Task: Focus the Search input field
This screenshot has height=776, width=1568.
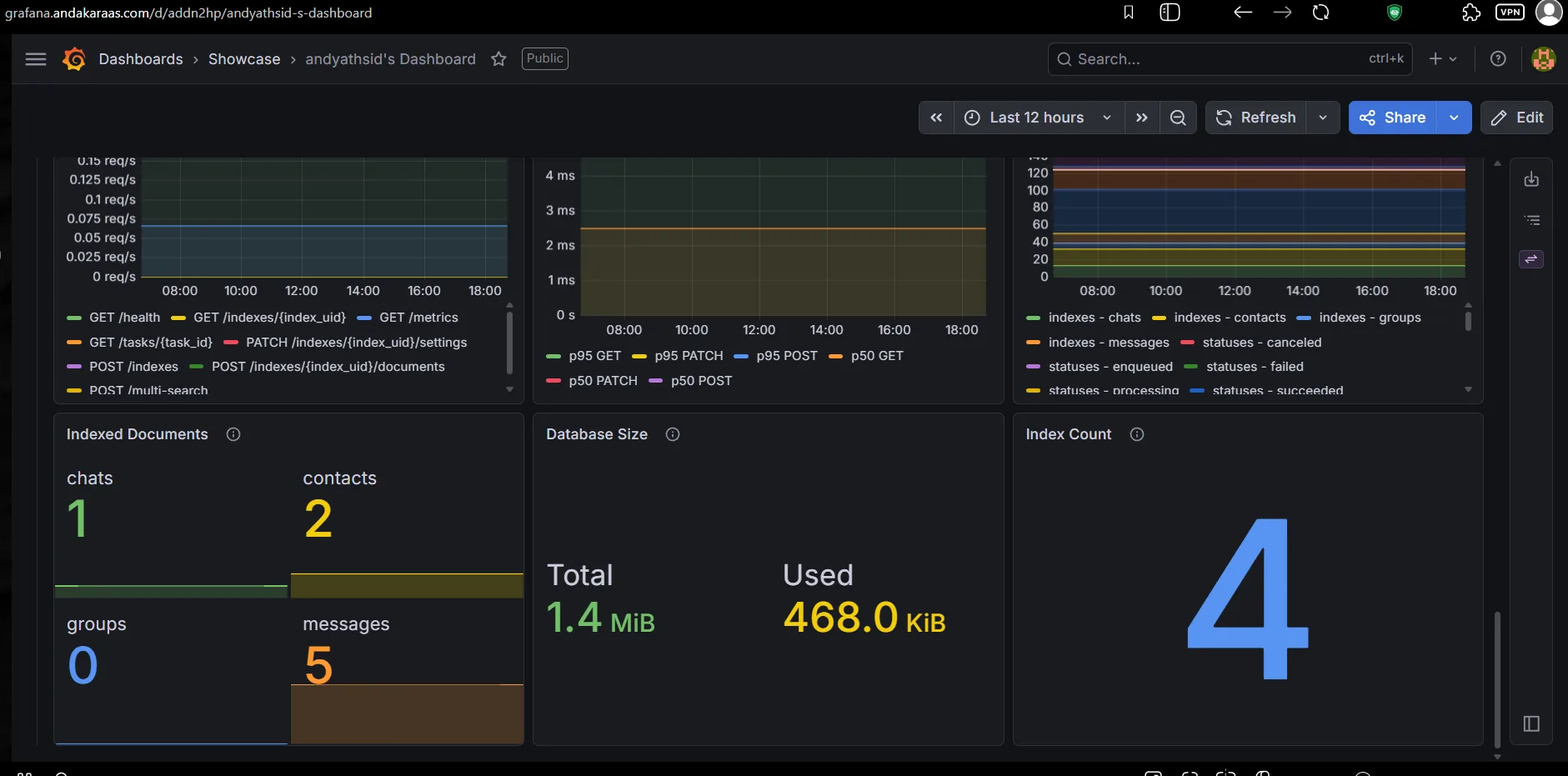Action: [x=1230, y=59]
